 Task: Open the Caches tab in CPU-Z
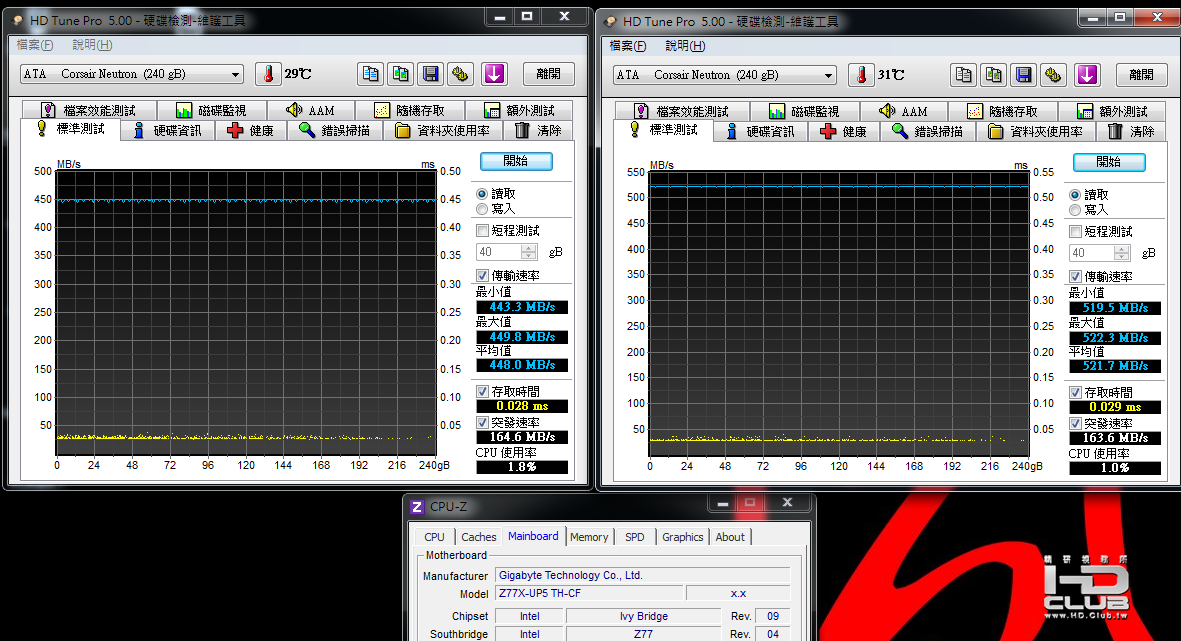(x=478, y=536)
